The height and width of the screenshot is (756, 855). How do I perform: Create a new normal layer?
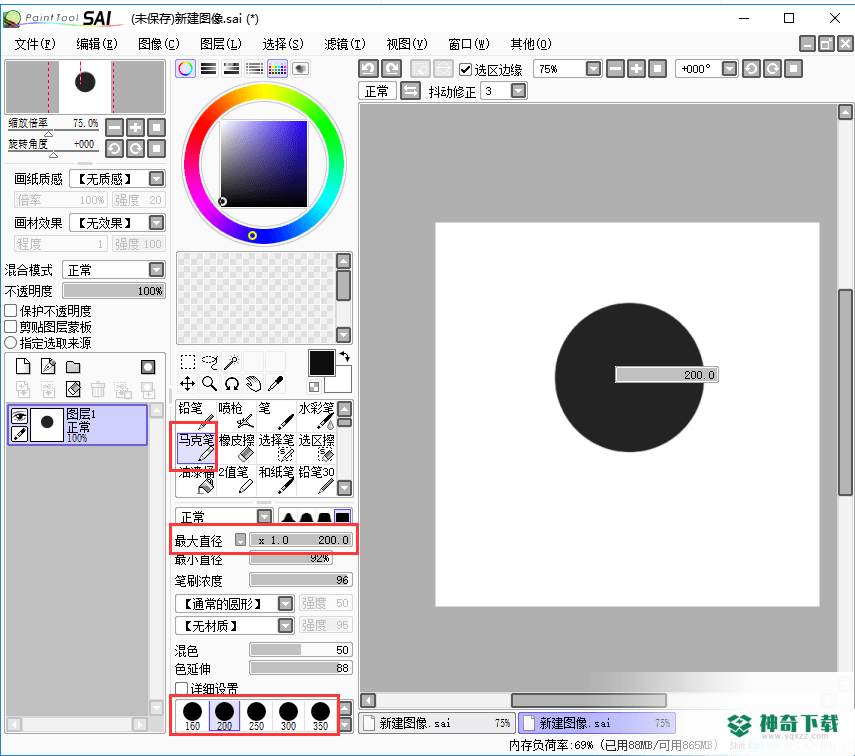click(23, 367)
